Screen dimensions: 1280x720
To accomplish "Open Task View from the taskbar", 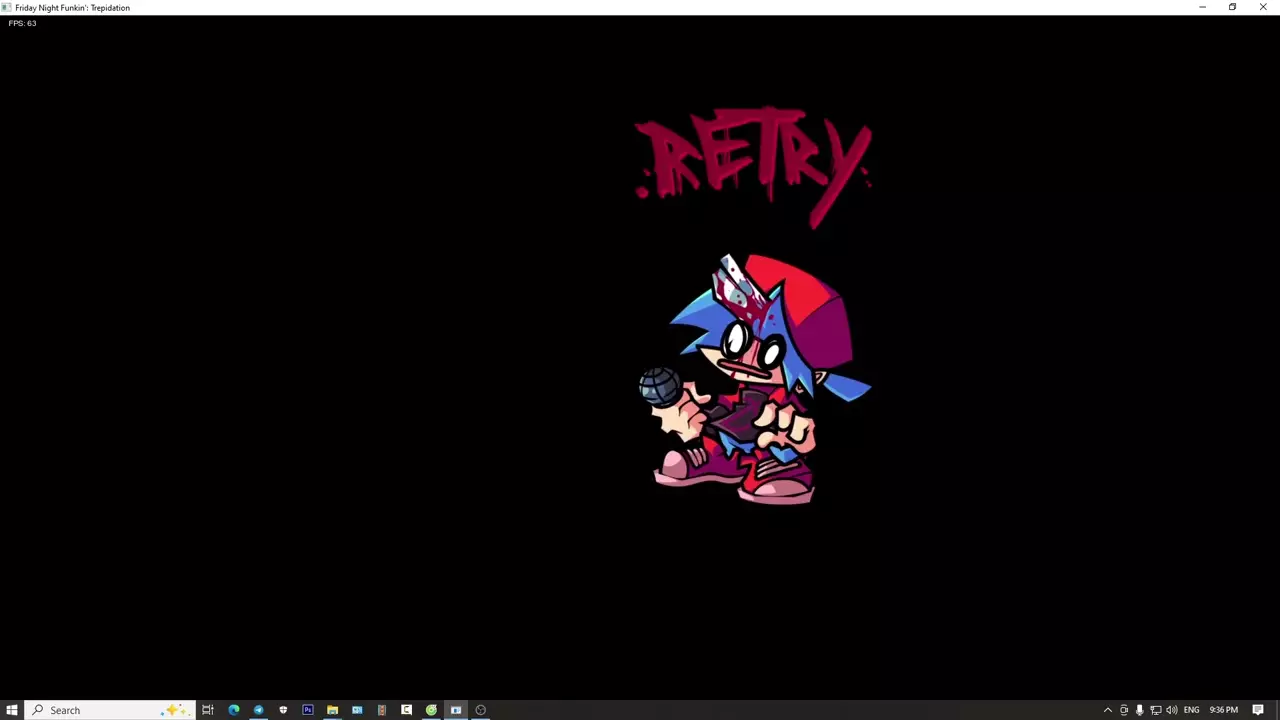I will [x=208, y=710].
